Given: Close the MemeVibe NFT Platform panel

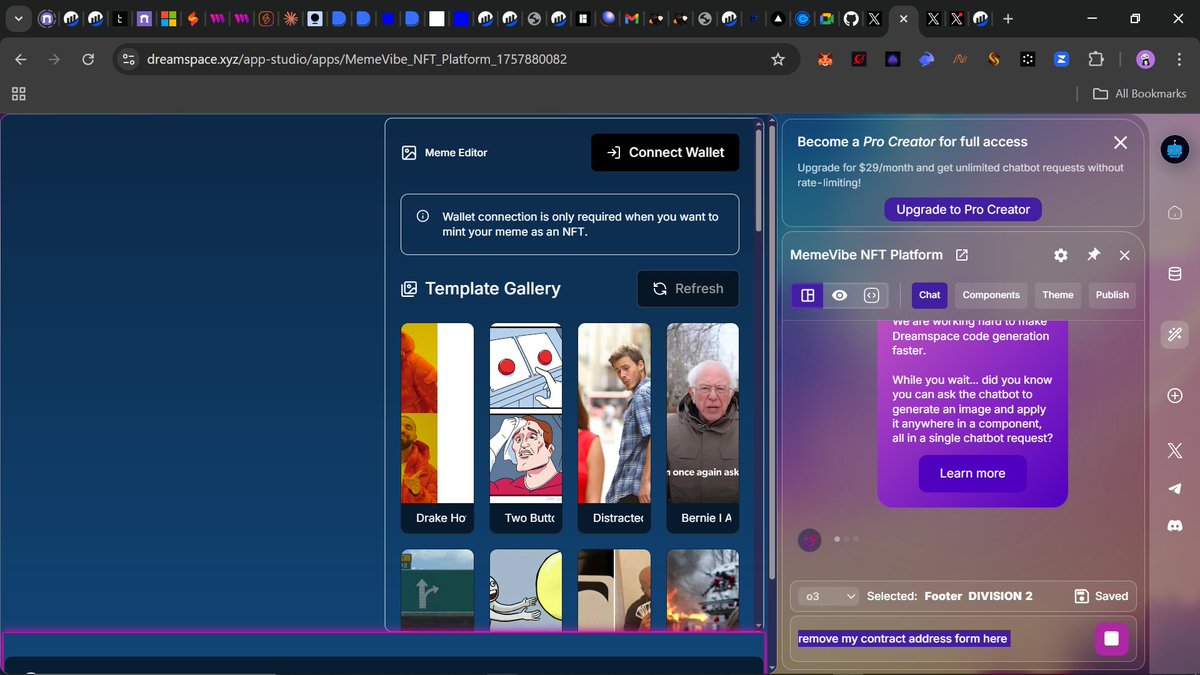Looking at the screenshot, I should [x=1125, y=255].
